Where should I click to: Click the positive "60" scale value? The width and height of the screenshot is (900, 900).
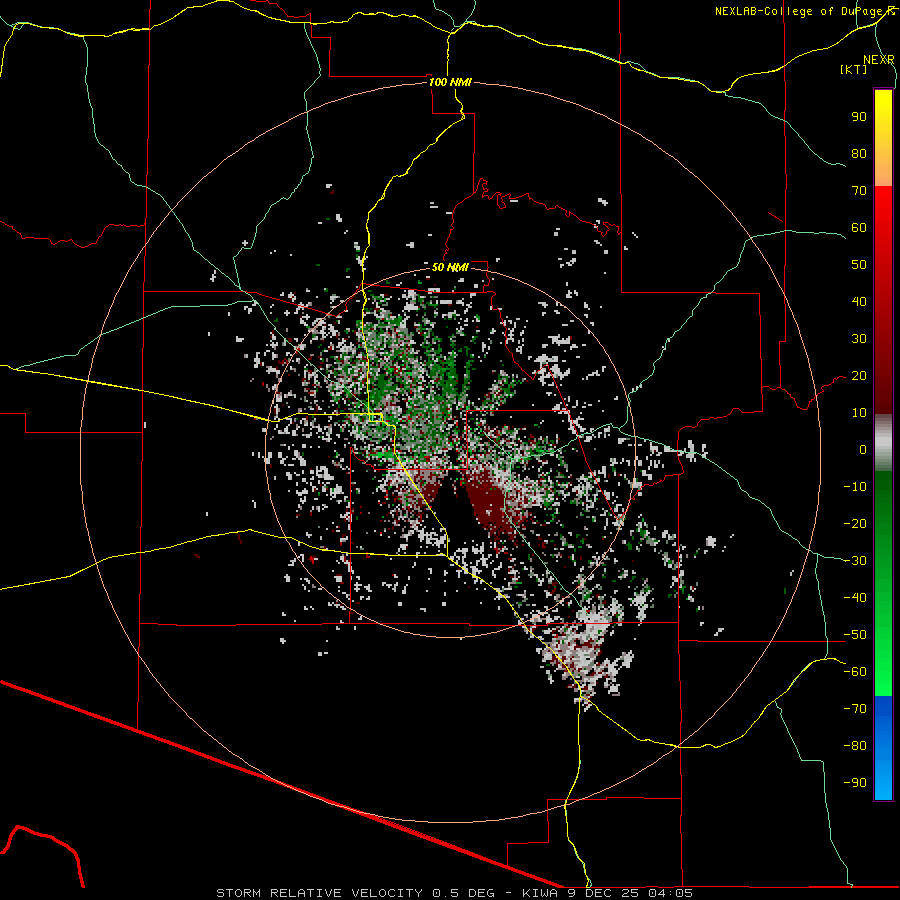coord(859,228)
